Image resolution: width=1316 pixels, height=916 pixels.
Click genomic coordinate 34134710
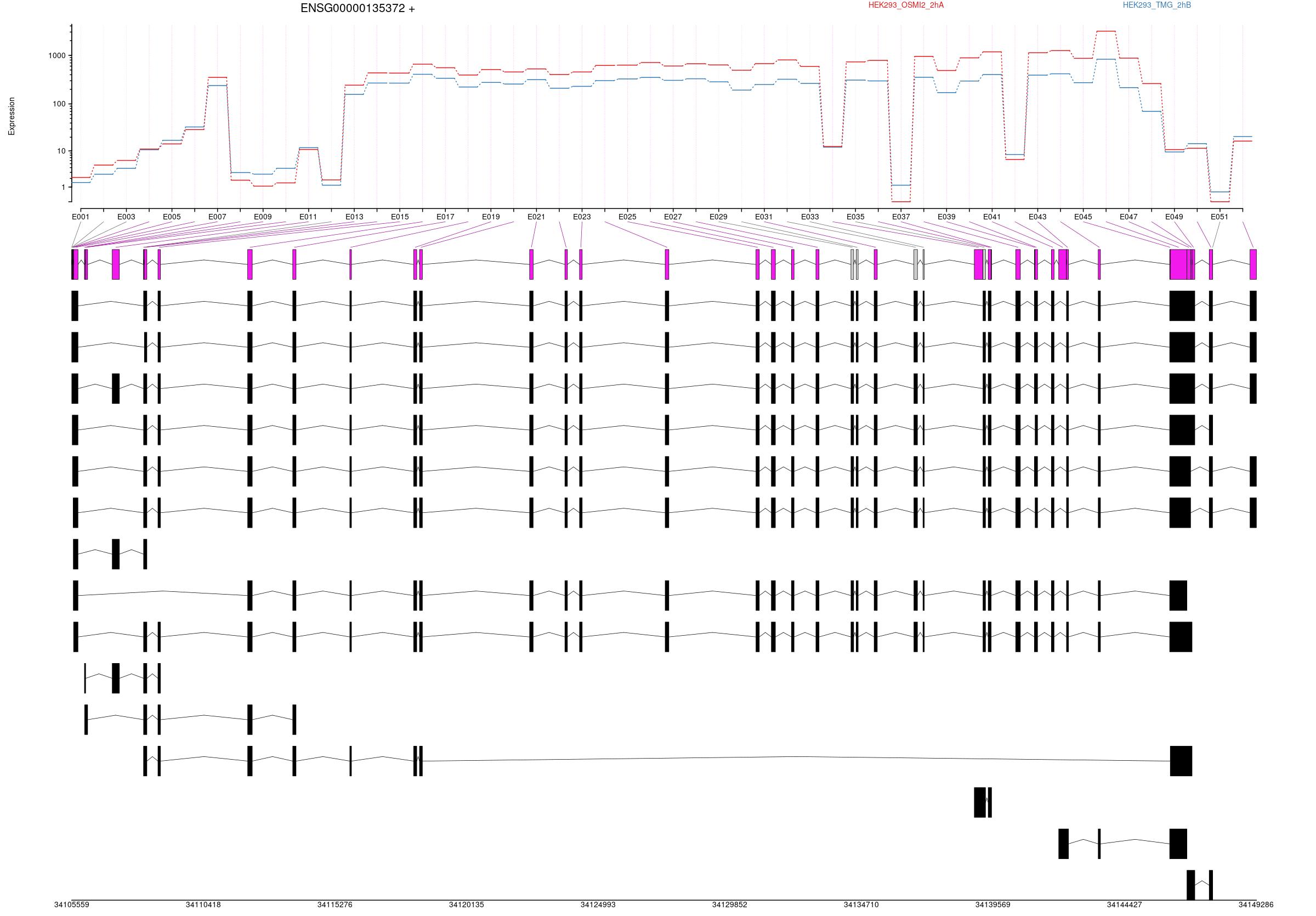tap(861, 905)
